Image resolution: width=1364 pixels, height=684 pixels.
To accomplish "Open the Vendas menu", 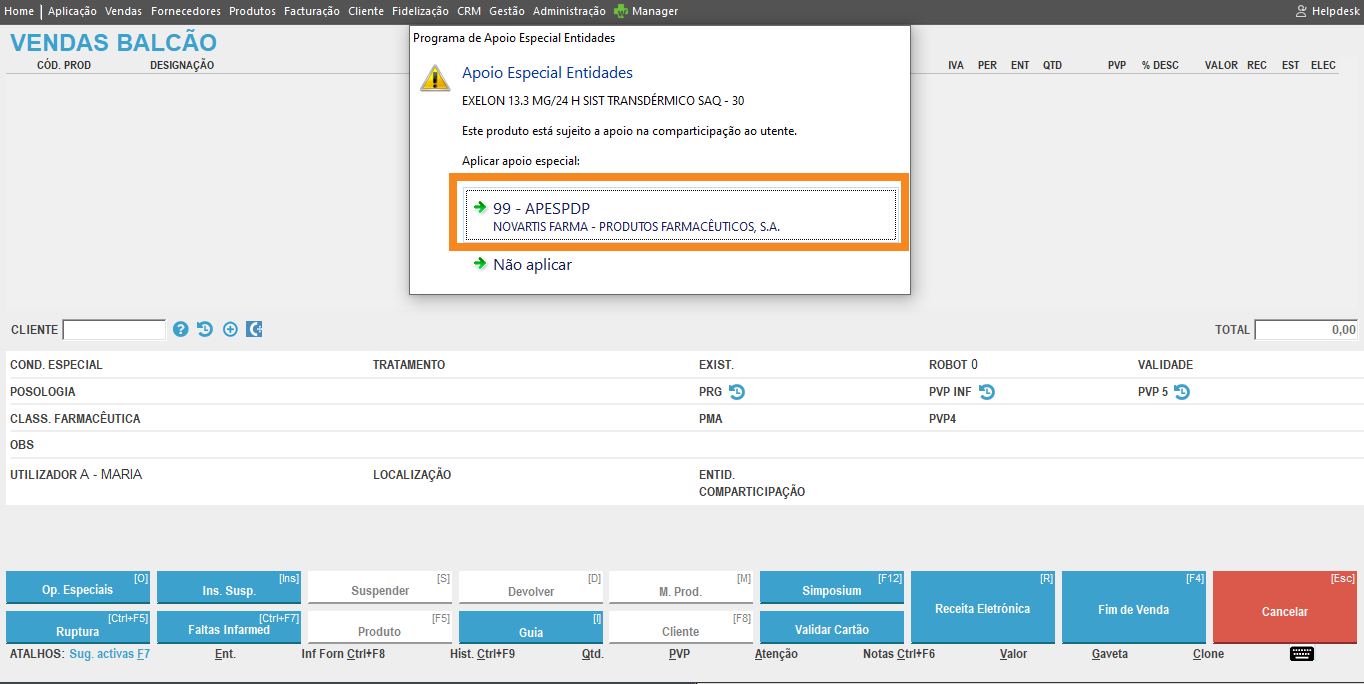I will (123, 11).
